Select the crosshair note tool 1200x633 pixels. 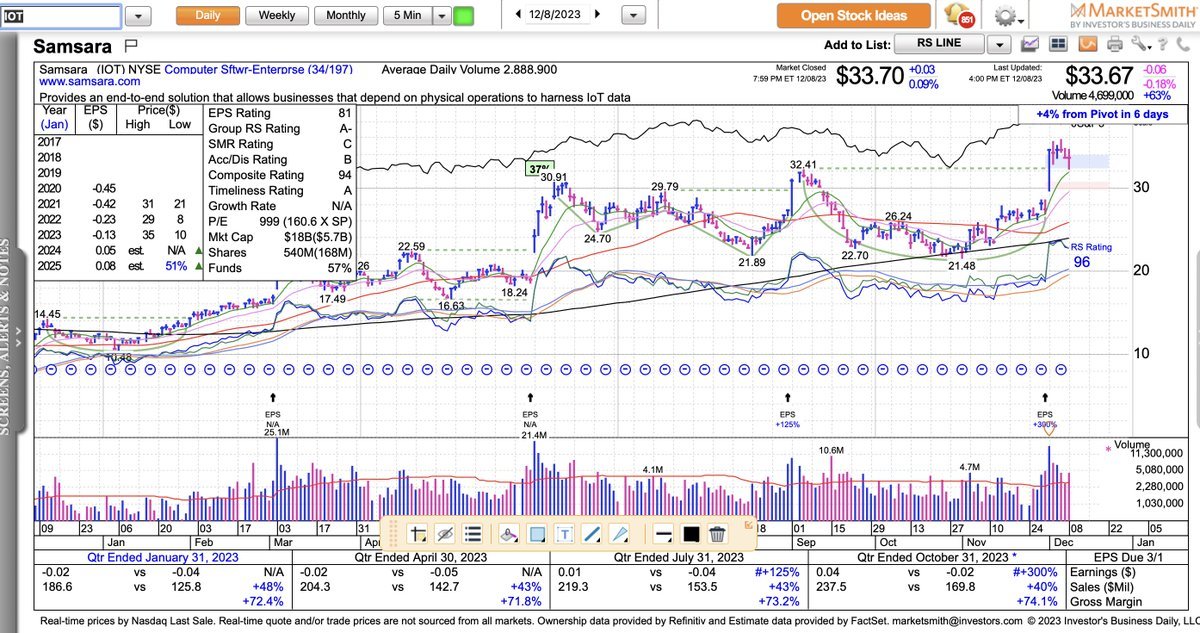(x=419, y=534)
